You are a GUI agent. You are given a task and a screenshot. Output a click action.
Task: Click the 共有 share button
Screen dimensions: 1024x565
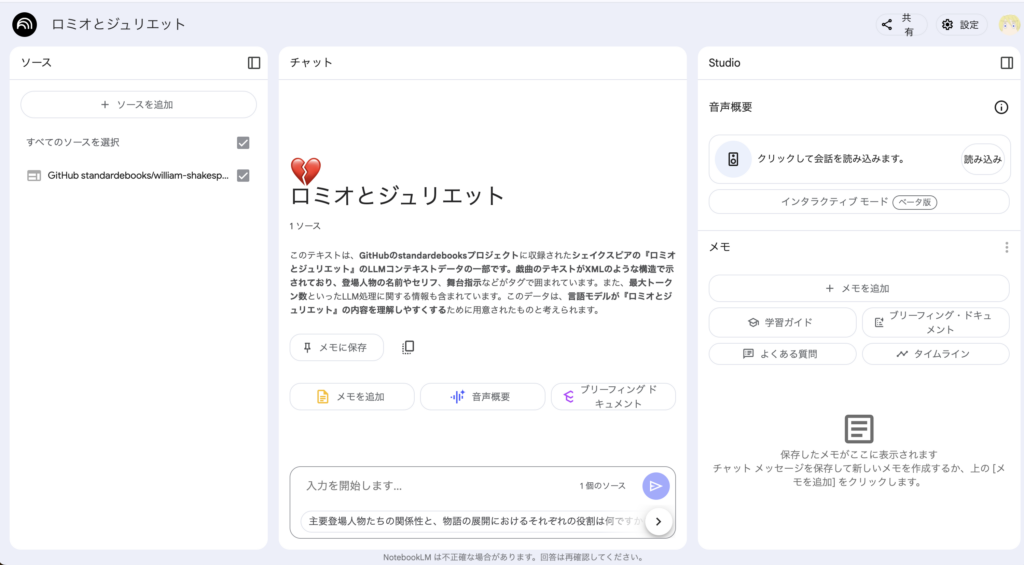pyautogui.click(x=901, y=25)
